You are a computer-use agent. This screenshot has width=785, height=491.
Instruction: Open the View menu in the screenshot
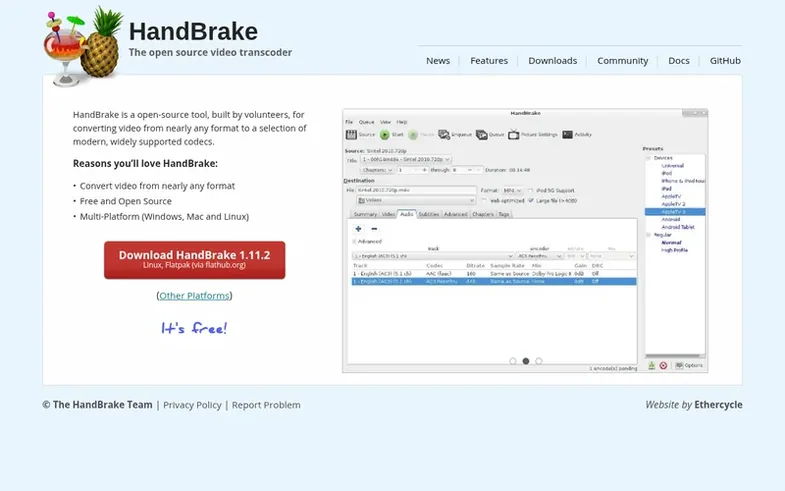(x=385, y=122)
